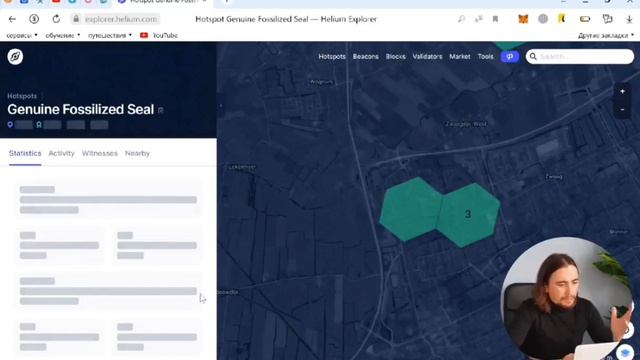Open the Hotspots navigation item

click(x=332, y=57)
